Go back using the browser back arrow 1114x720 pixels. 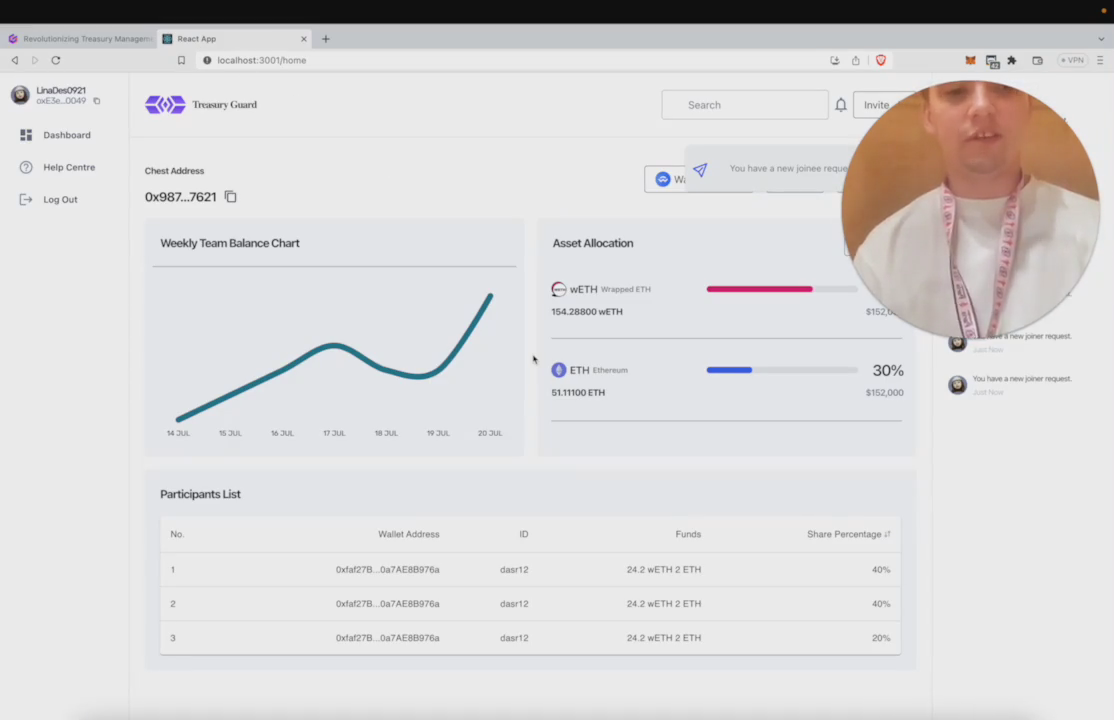[15, 60]
